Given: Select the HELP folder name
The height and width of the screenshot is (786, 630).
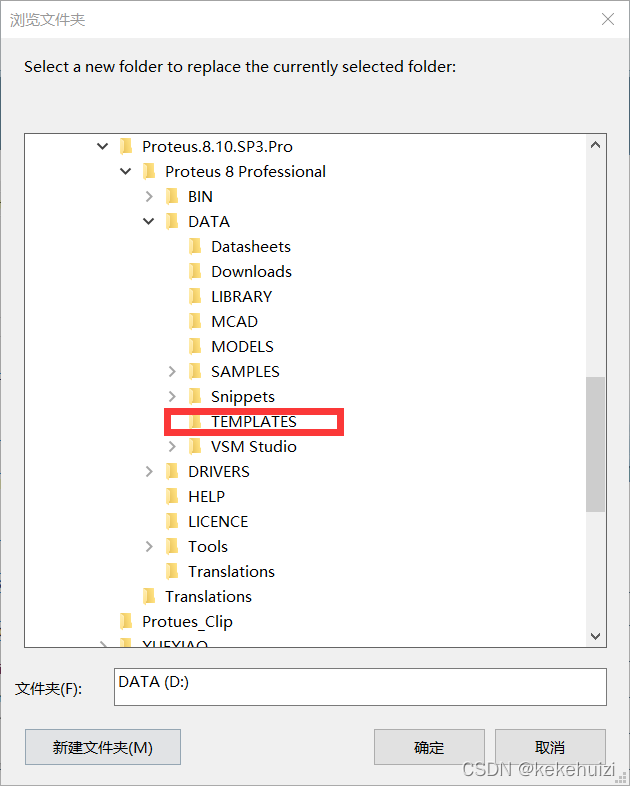Looking at the screenshot, I should click(x=206, y=497).
